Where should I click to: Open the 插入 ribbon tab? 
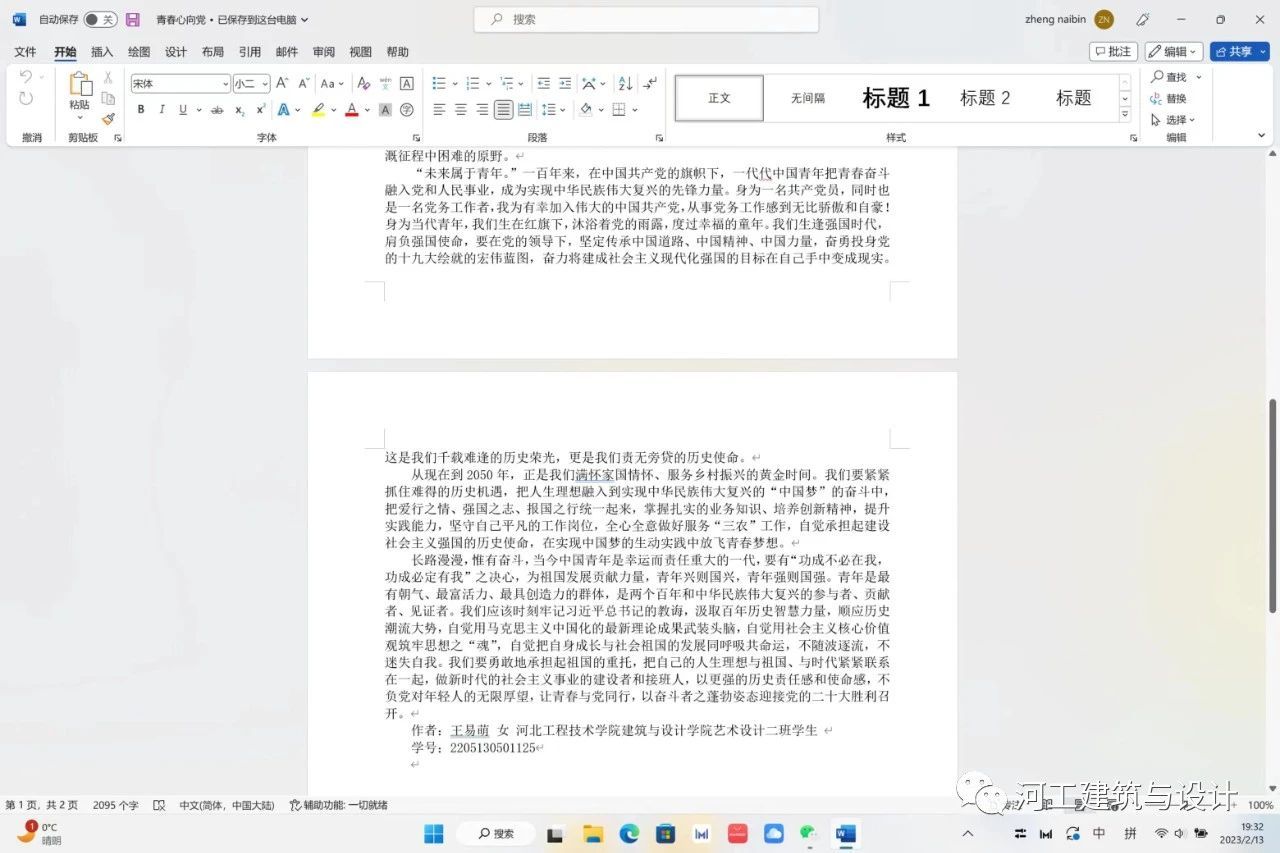point(102,52)
